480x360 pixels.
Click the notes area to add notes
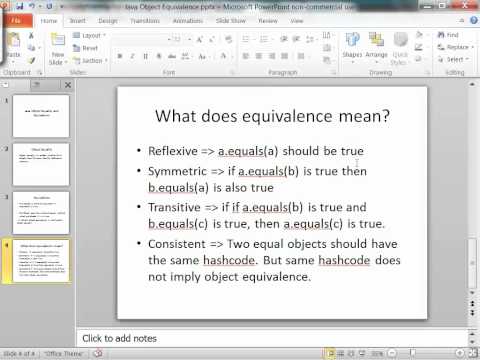273,338
